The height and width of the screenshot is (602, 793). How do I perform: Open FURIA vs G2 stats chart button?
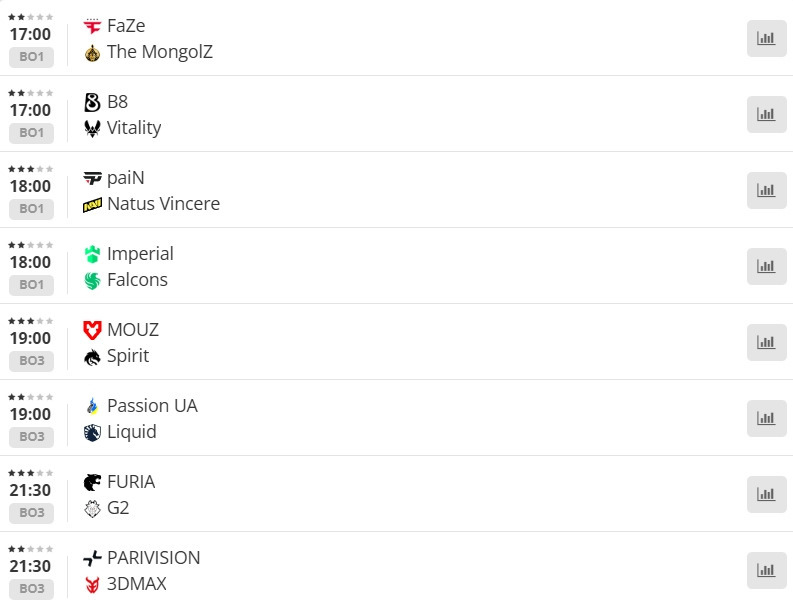pos(766,494)
